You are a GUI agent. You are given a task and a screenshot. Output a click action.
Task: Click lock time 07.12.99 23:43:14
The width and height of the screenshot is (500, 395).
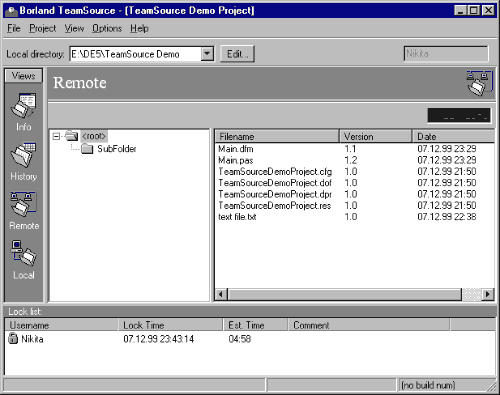158,339
